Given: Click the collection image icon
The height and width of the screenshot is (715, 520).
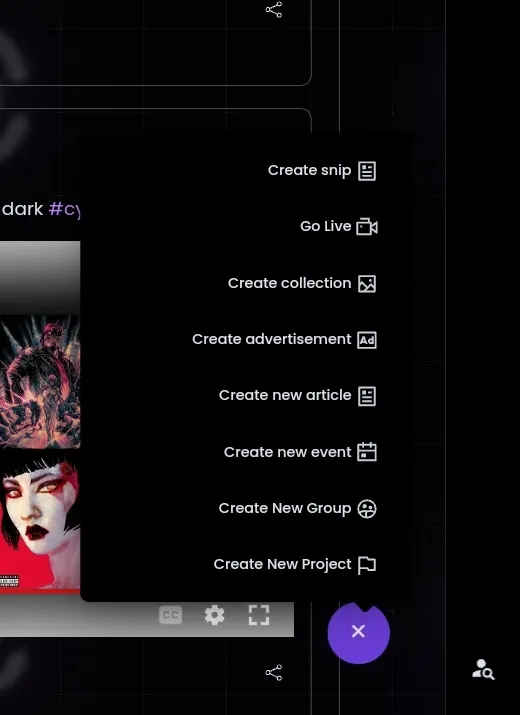Looking at the screenshot, I should [x=367, y=284].
